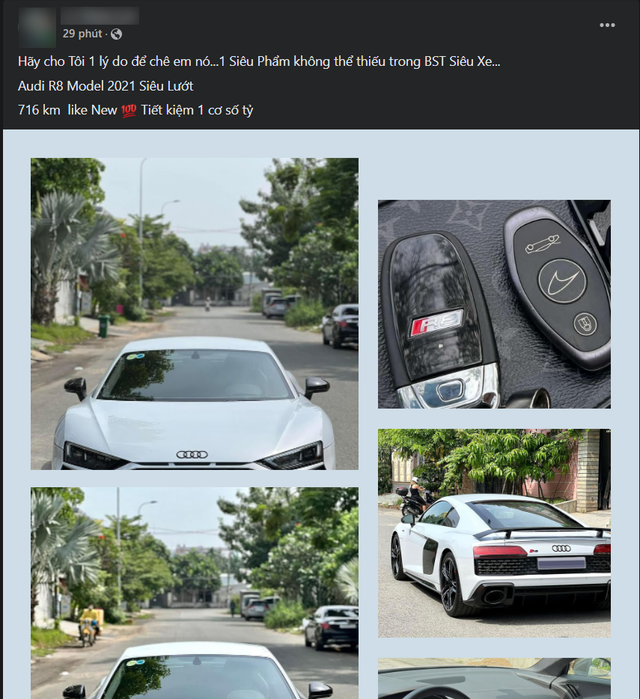Open the car interior photo at bottom

(494, 678)
